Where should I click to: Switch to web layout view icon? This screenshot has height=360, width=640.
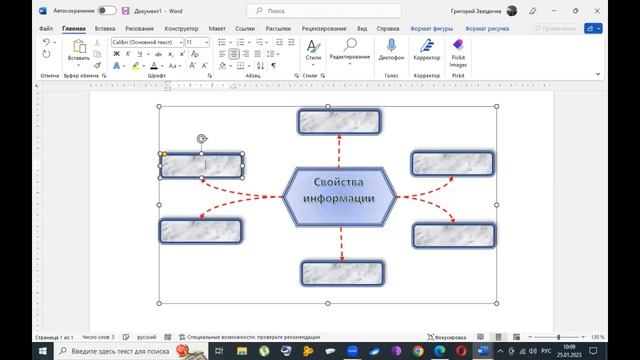516,337
